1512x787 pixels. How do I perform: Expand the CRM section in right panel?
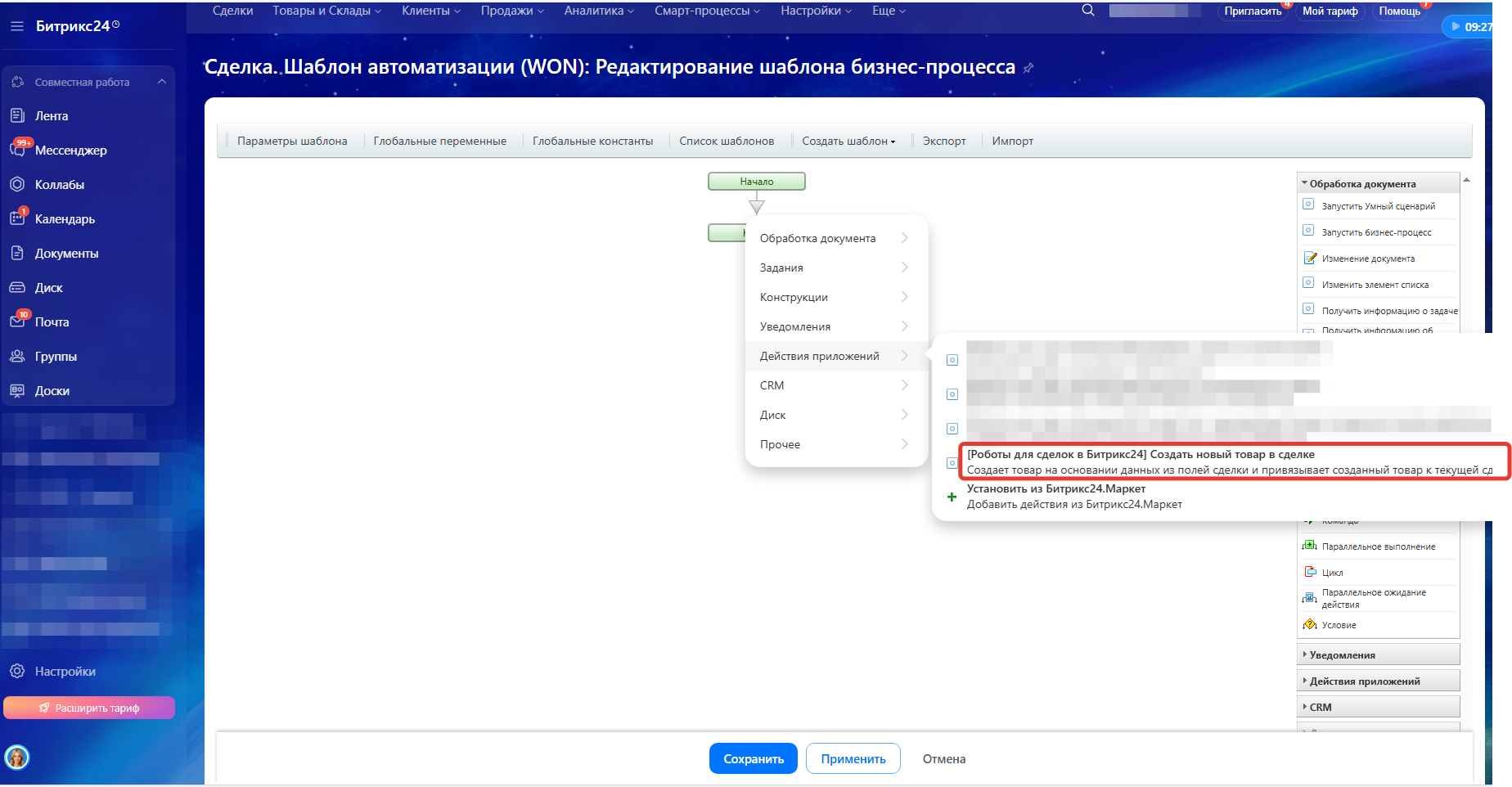pyautogui.click(x=1321, y=708)
